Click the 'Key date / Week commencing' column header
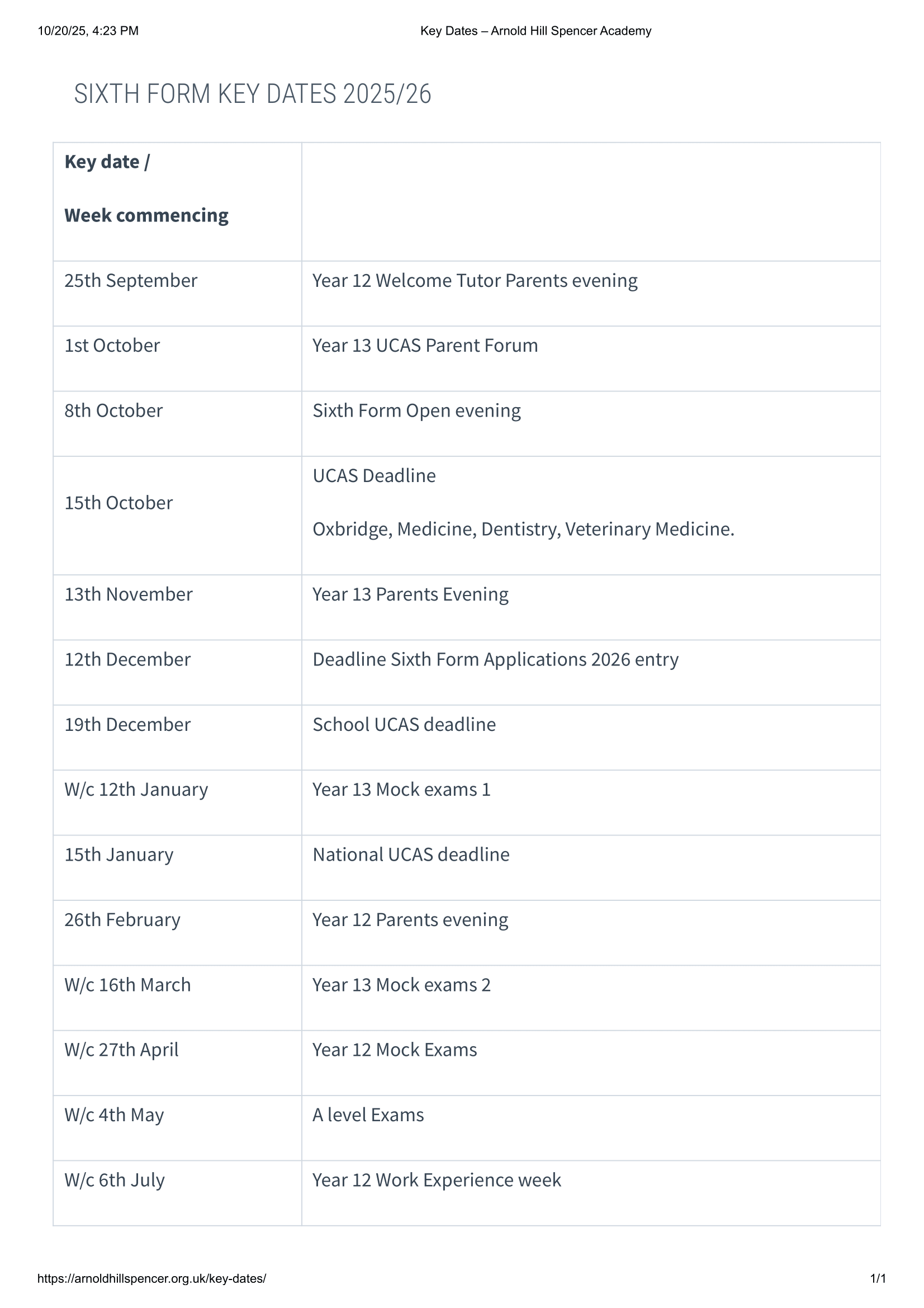This screenshot has width=924, height=1308. (146, 188)
